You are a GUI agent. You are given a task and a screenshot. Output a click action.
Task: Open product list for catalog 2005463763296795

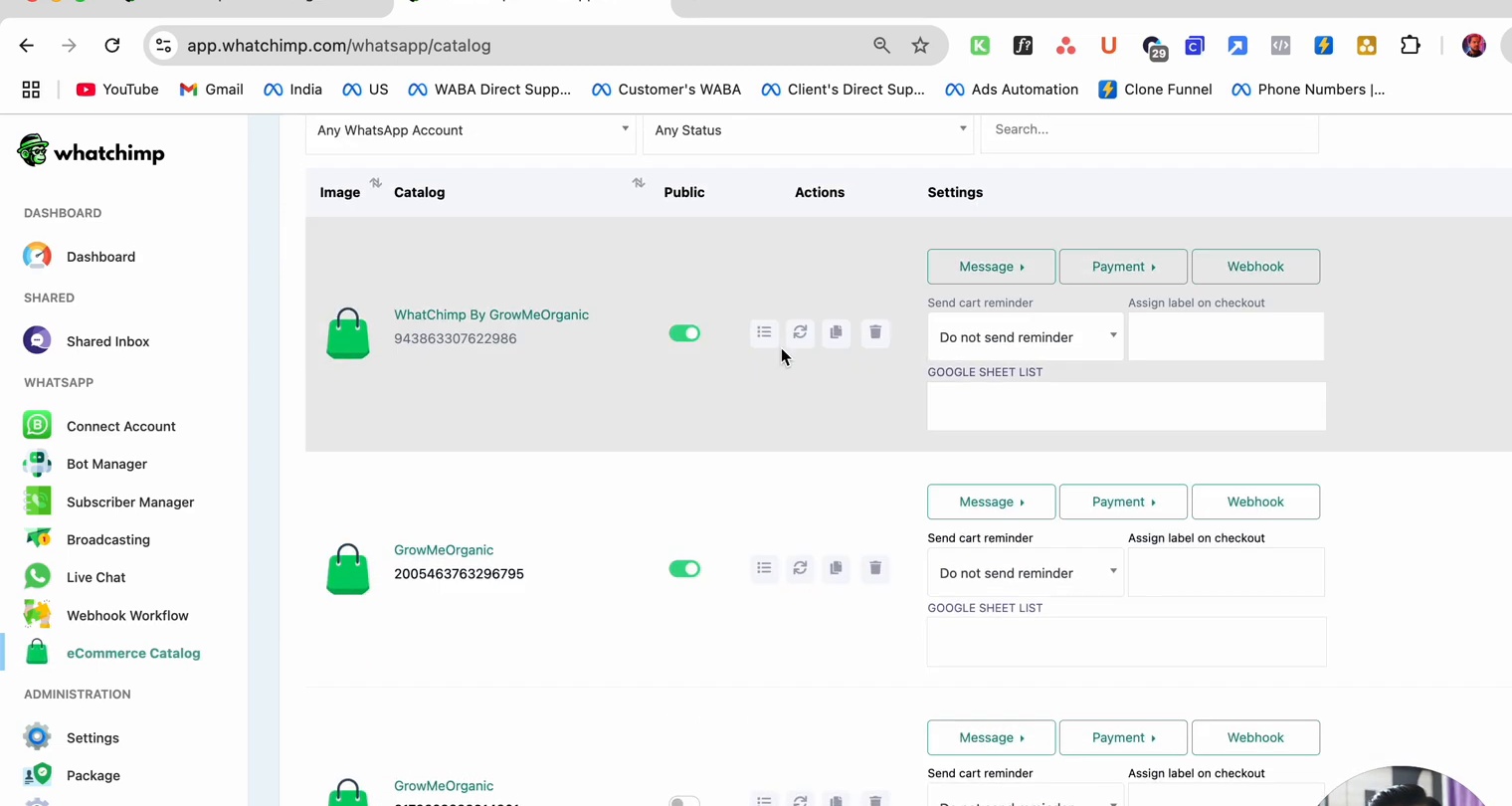click(x=764, y=568)
